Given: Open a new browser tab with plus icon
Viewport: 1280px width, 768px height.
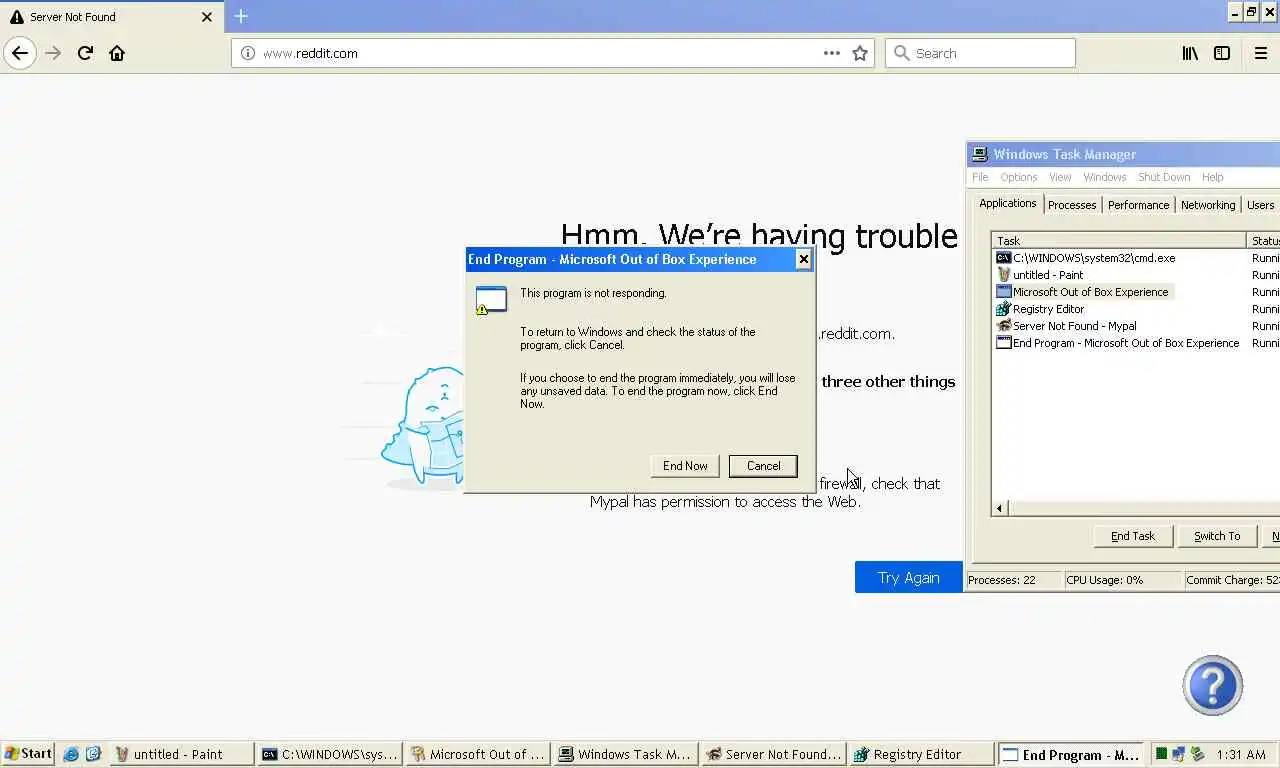Looking at the screenshot, I should point(241,16).
